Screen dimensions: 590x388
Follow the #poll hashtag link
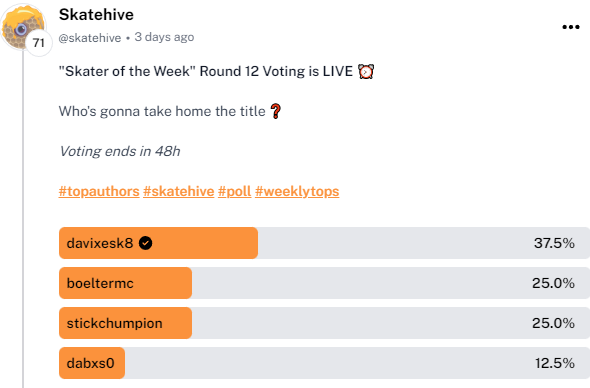coord(234,191)
